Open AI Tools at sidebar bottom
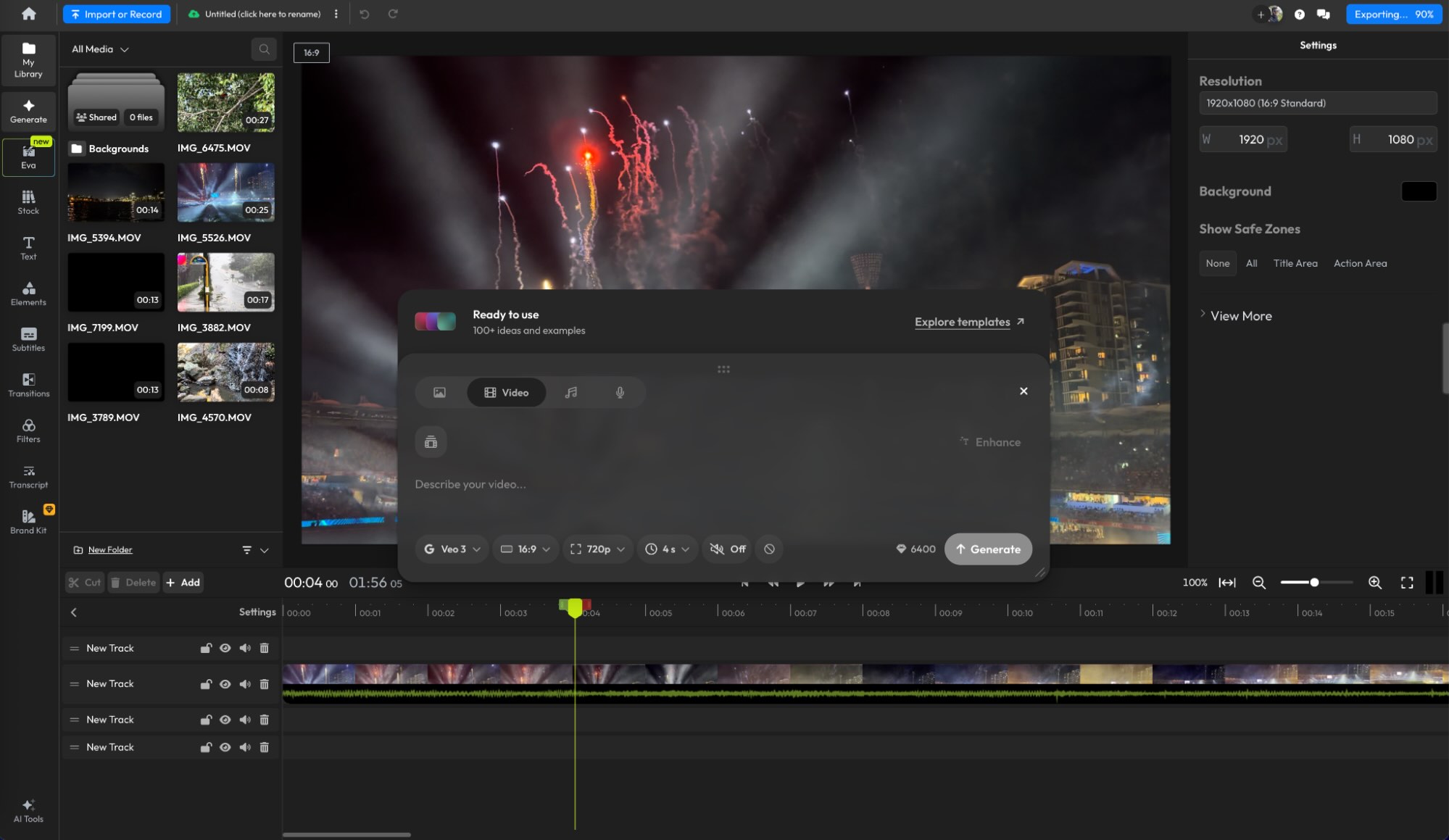Image resolution: width=1449 pixels, height=840 pixels. [28, 811]
